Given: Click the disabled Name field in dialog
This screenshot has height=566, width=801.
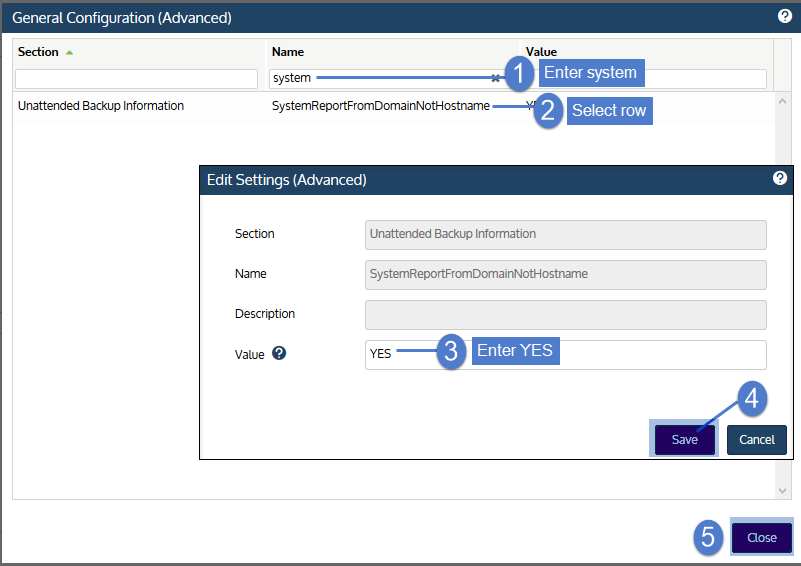Looking at the screenshot, I should (x=566, y=274).
